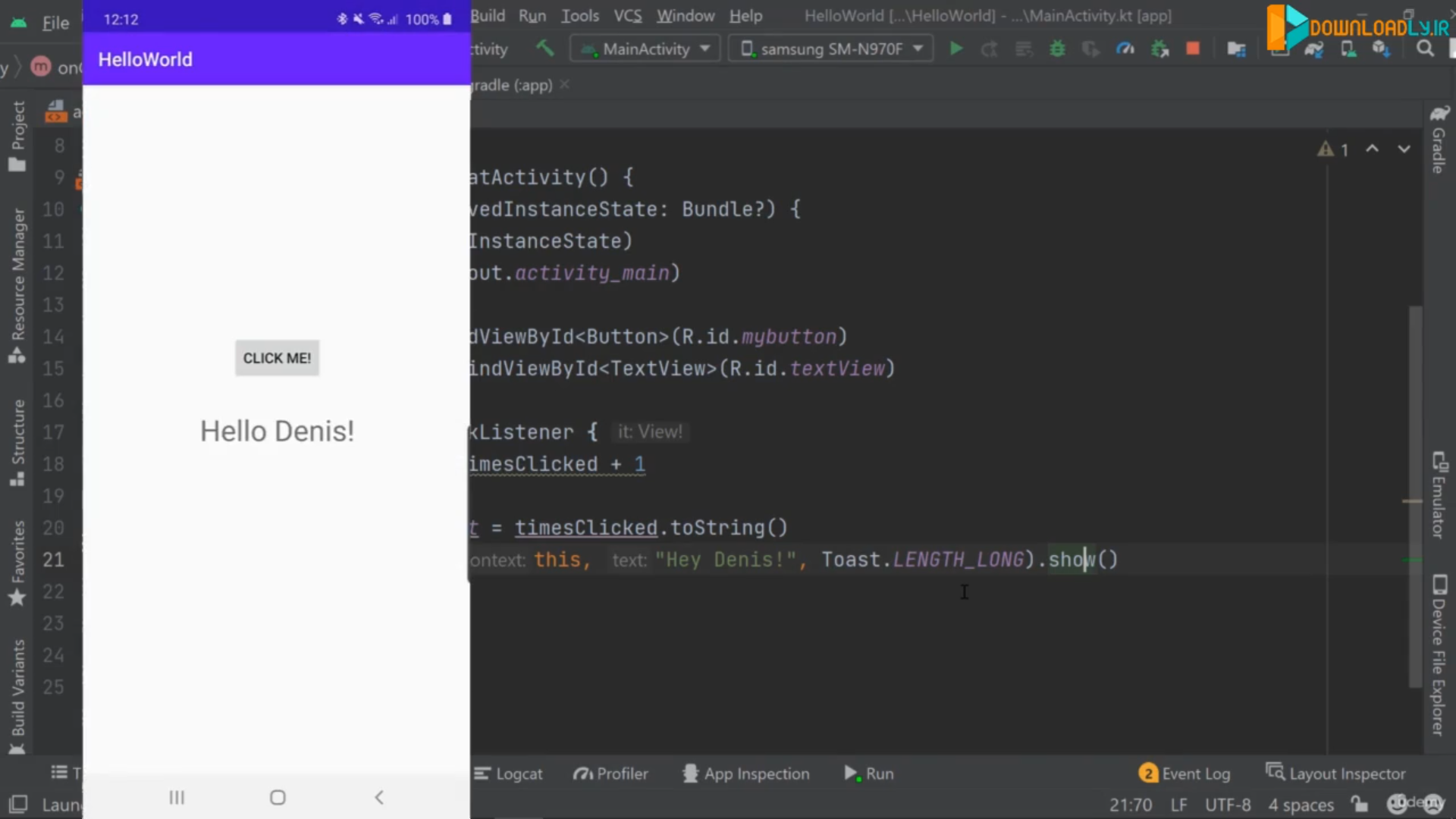Image resolution: width=1456 pixels, height=819 pixels.
Task: Click the Make Project hammer icon
Action: pos(544,49)
